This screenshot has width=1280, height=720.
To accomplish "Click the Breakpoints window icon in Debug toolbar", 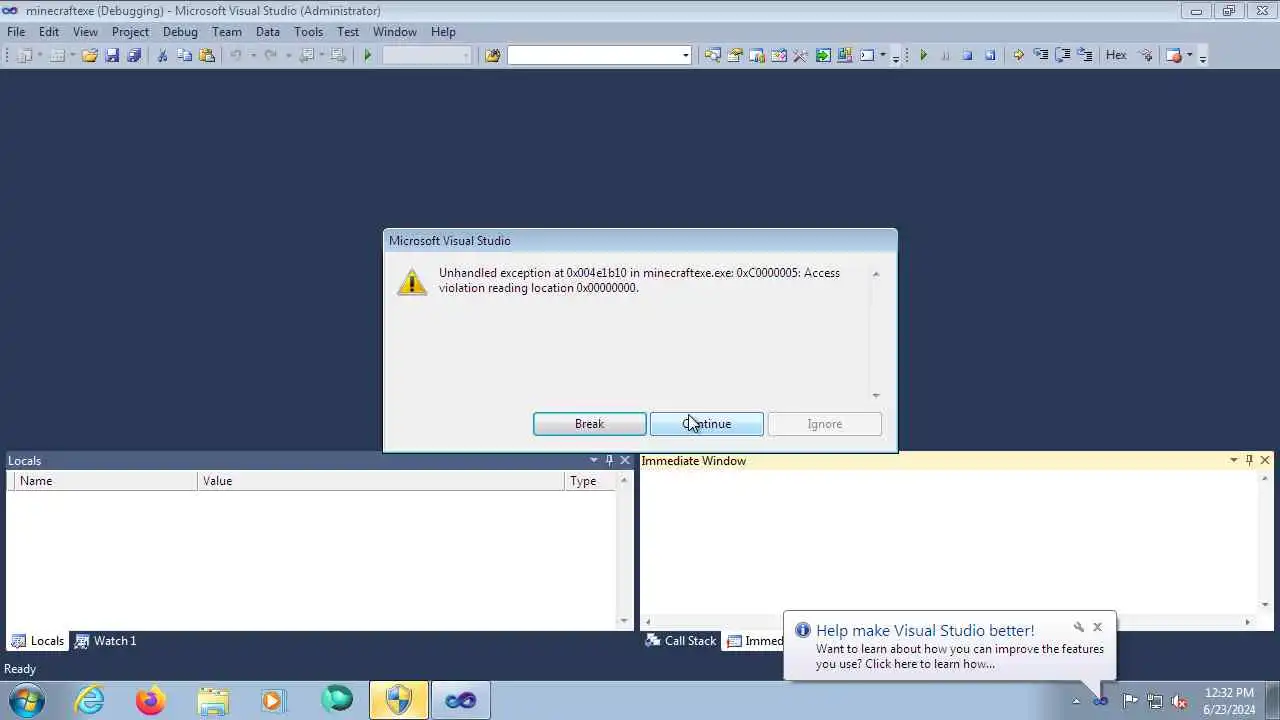I will click(1174, 55).
